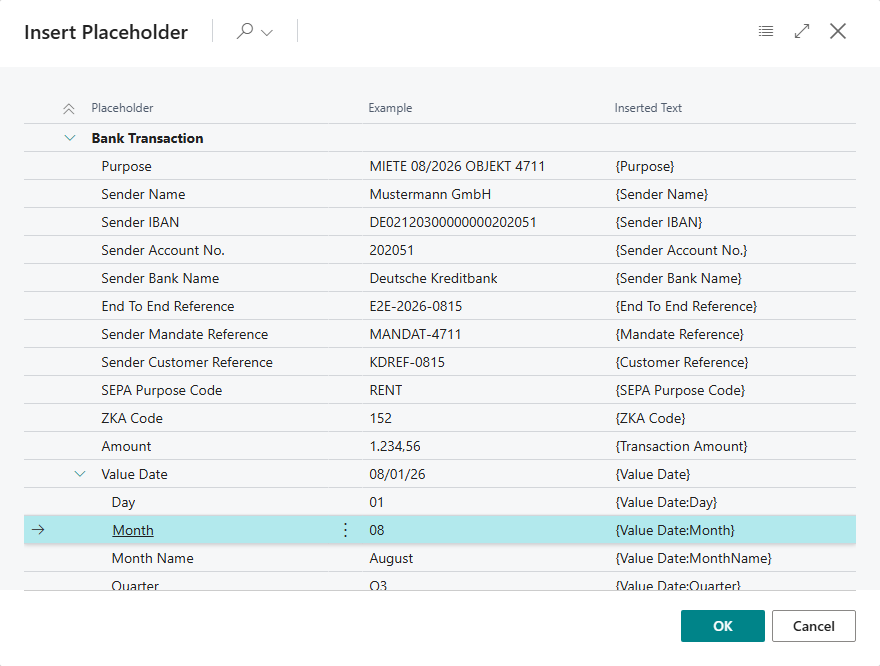The width and height of the screenshot is (880, 666).
Task: Click the Example column header
Action: click(x=390, y=108)
